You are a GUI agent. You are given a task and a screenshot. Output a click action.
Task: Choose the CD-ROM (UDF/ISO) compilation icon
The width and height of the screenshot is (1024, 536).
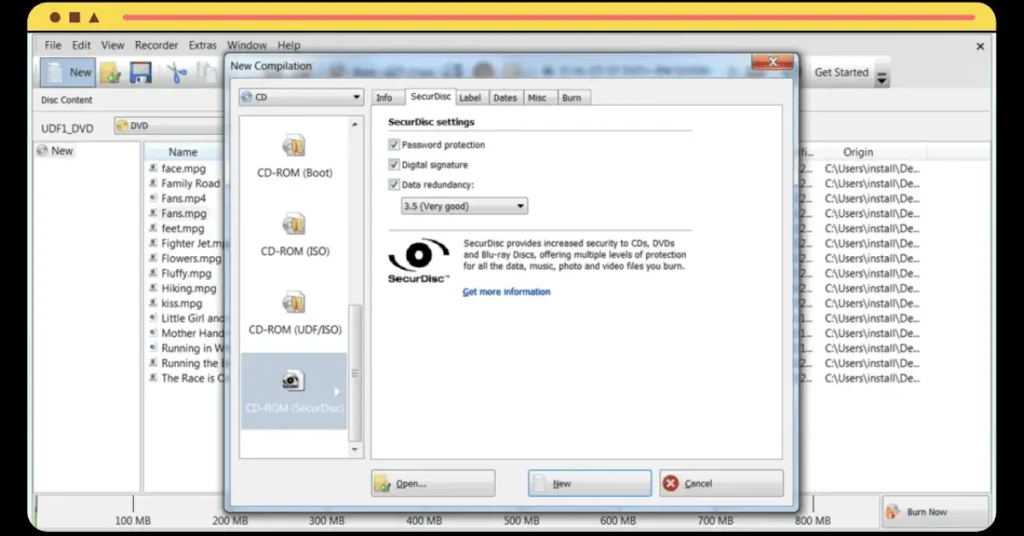pos(294,302)
